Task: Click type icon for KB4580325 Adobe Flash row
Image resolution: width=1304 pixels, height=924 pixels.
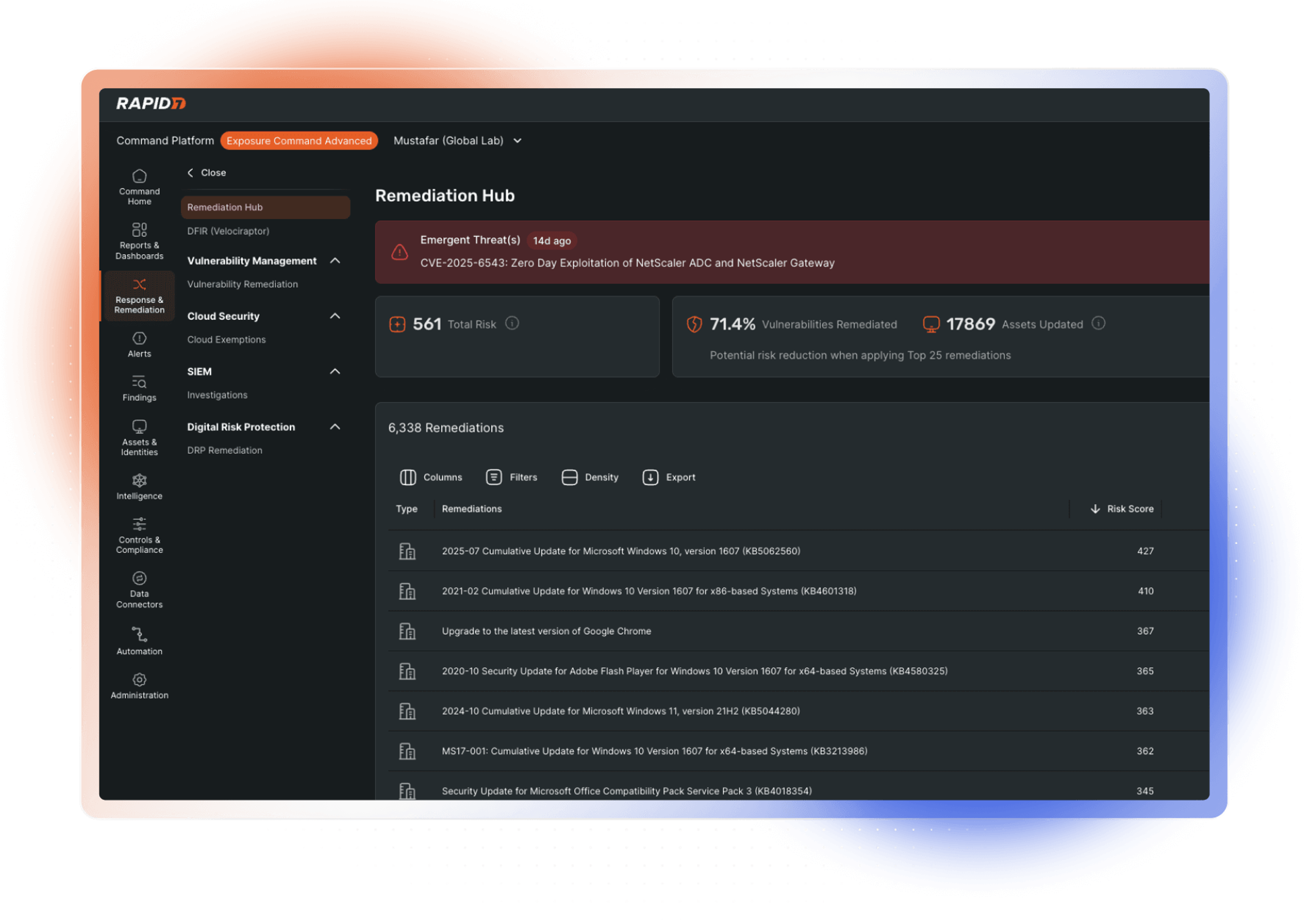Action: (x=407, y=671)
